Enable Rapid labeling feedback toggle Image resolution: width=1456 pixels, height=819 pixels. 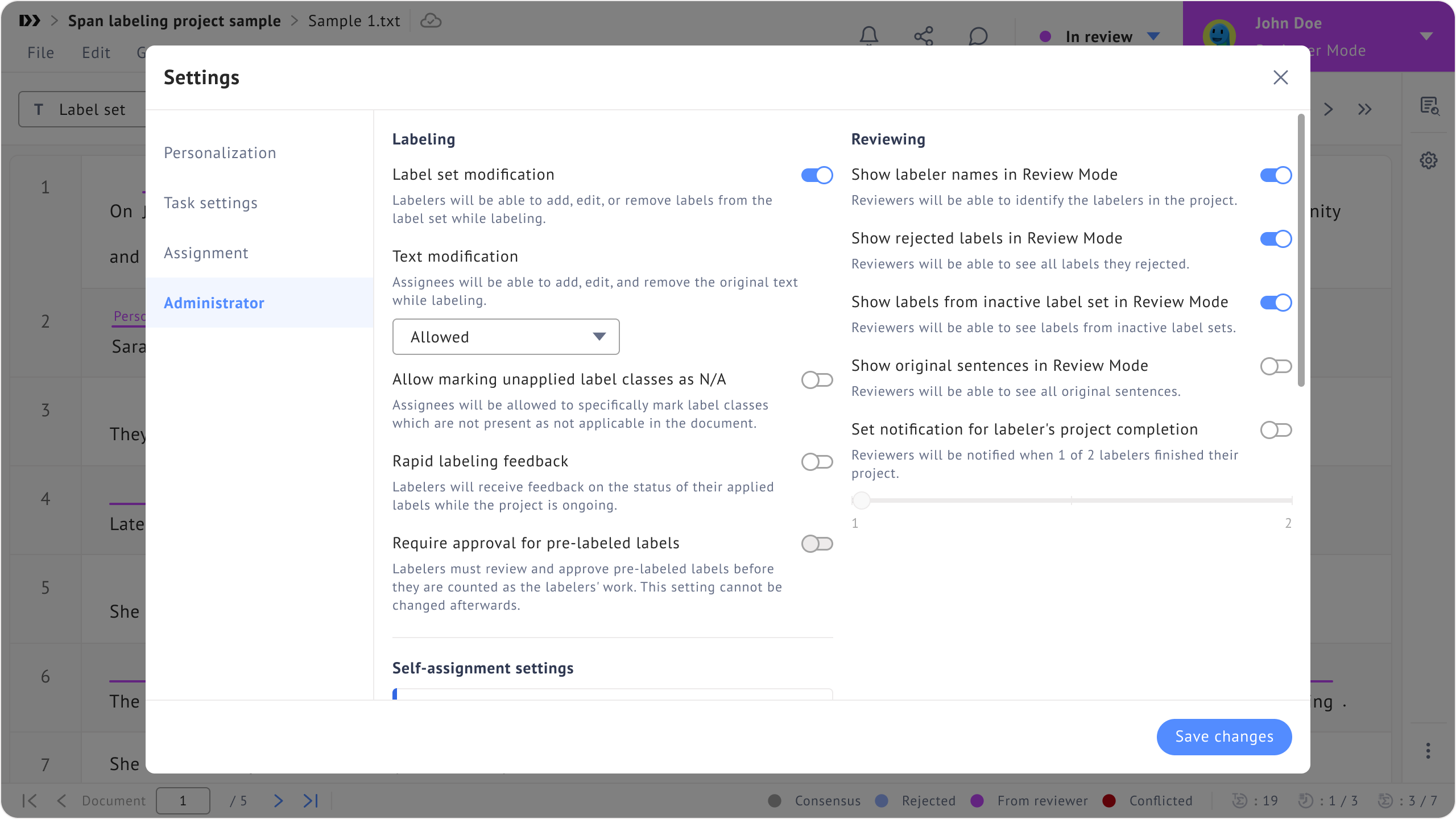pos(817,462)
